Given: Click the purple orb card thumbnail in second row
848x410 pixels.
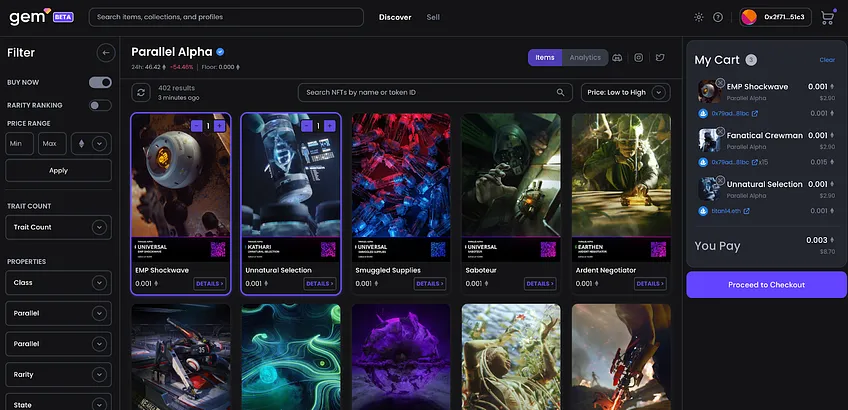Looking at the screenshot, I should click(401, 357).
